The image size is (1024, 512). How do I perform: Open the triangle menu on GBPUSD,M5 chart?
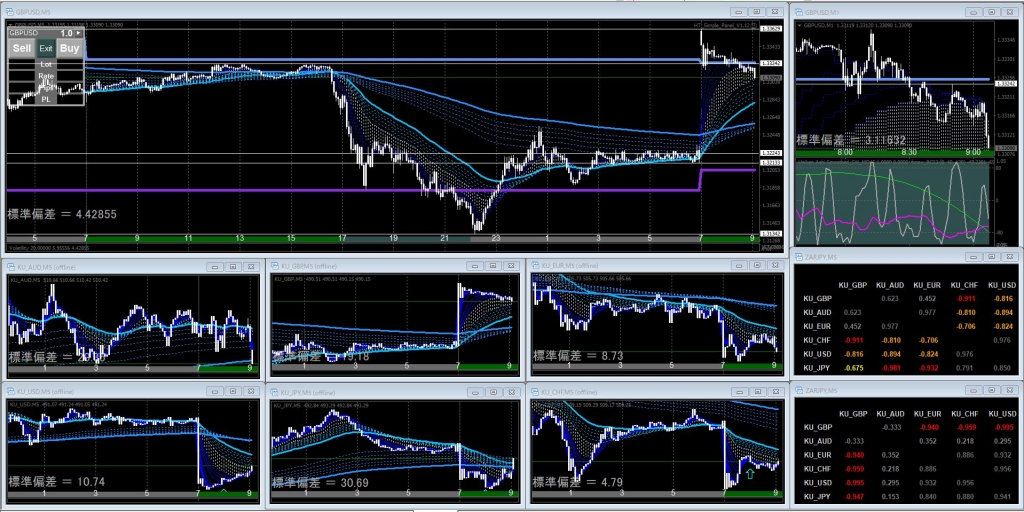(9, 25)
